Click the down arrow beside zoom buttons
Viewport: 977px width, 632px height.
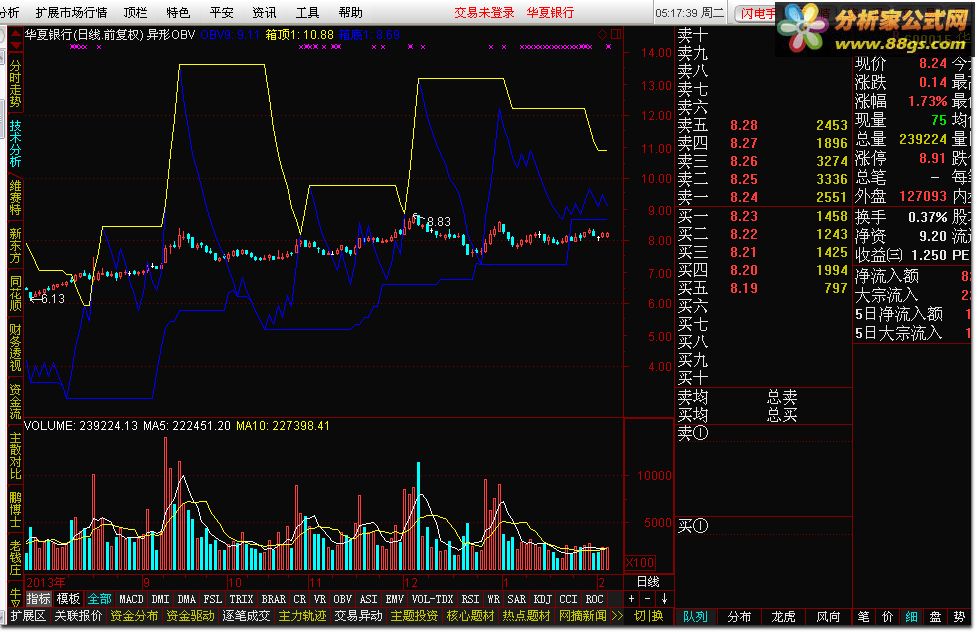coord(664,599)
